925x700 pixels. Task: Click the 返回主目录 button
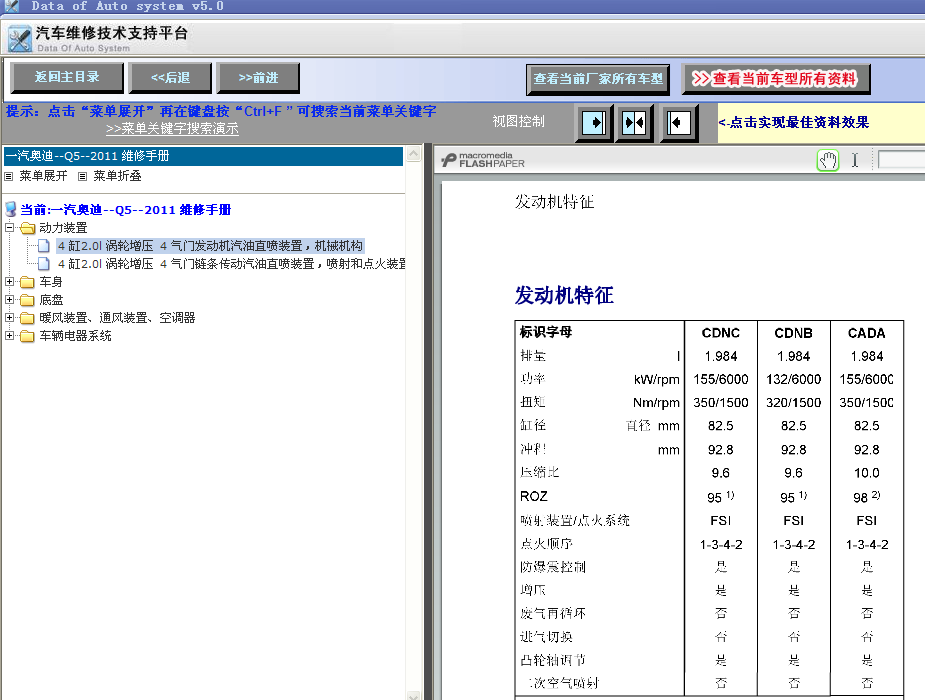point(67,78)
